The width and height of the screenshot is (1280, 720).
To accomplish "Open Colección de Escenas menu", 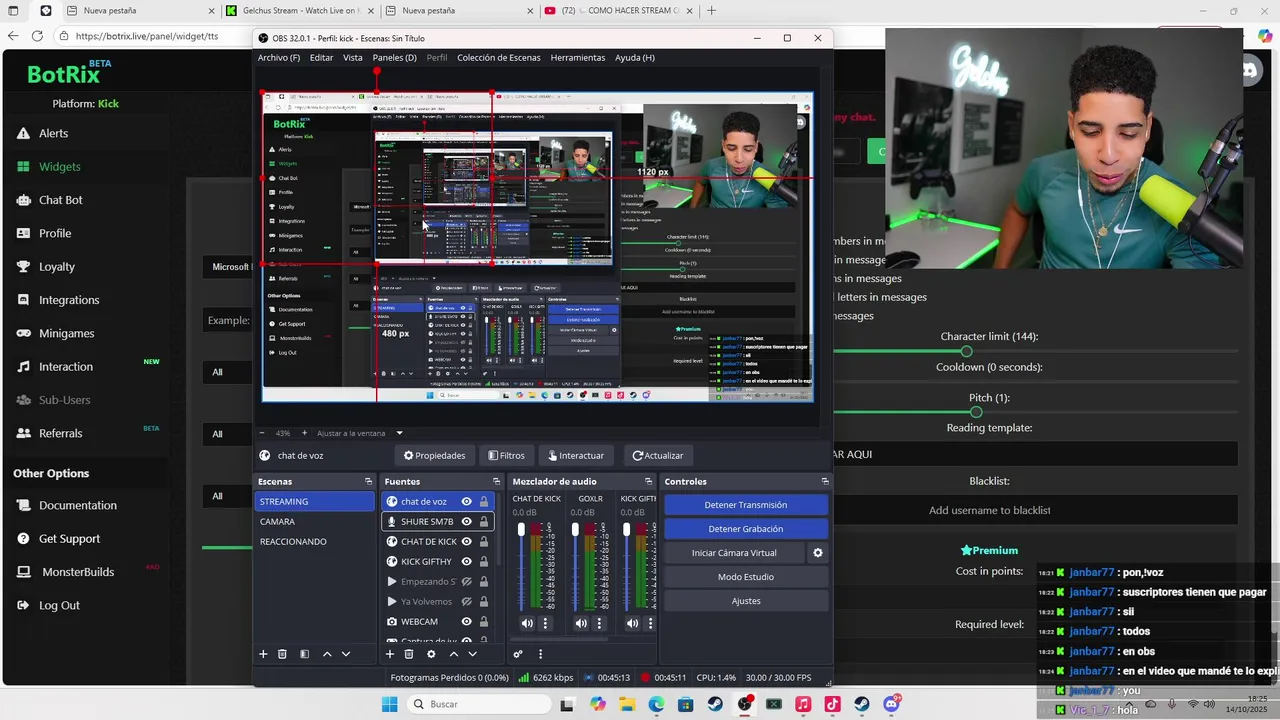I will click(x=499, y=57).
